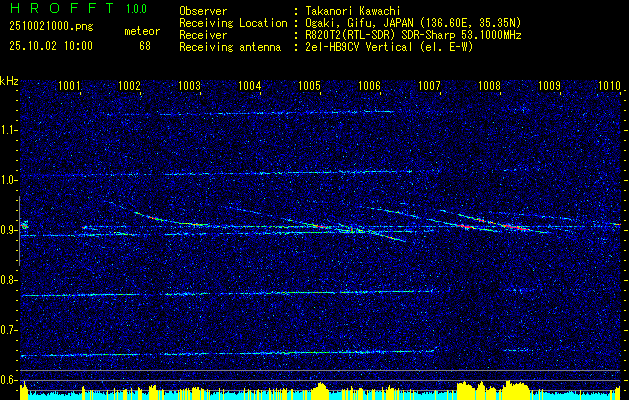This screenshot has height=400, width=629.
Task: Click the 1001 time axis marker
Action: point(69,85)
